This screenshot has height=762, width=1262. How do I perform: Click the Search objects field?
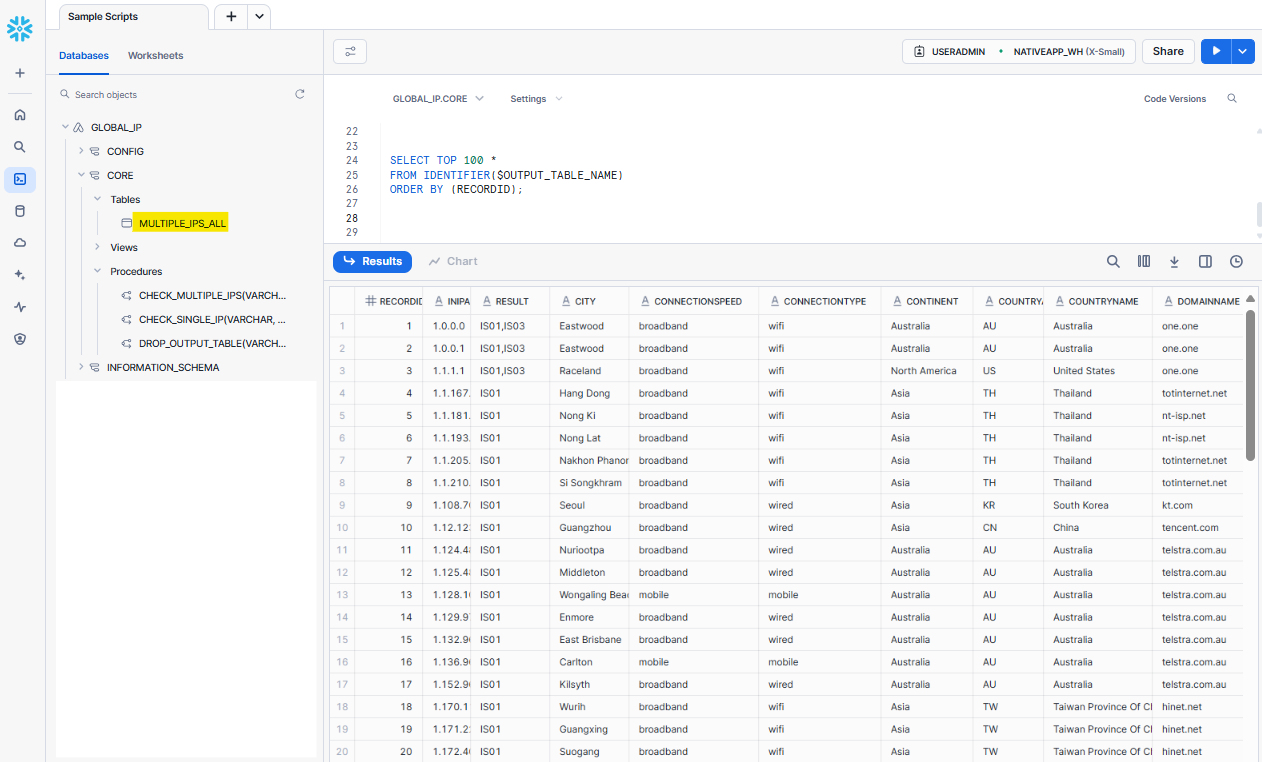point(175,94)
